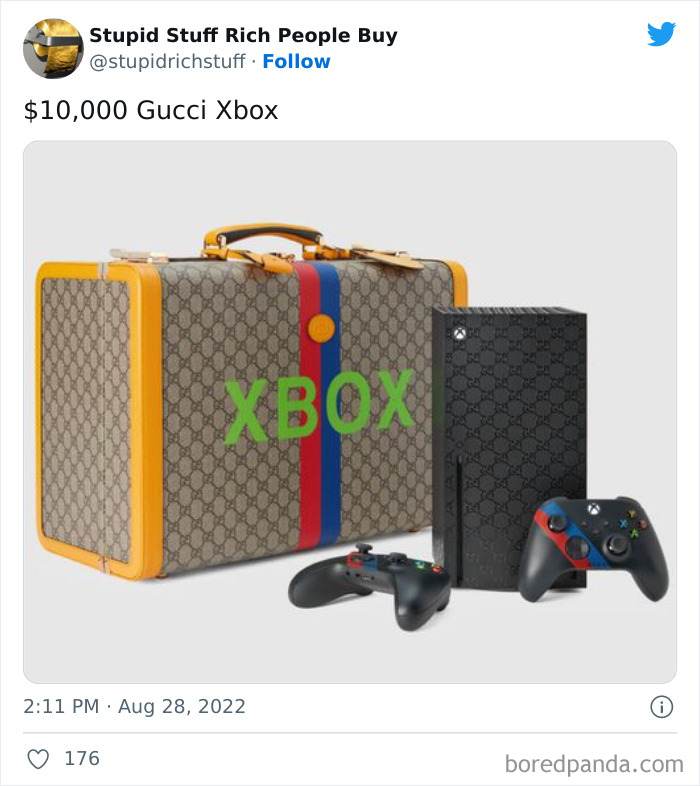This screenshot has height=786, width=700.
Task: Open the 2:11 PM Aug 28, 2022 timestamp
Action: tap(134, 707)
